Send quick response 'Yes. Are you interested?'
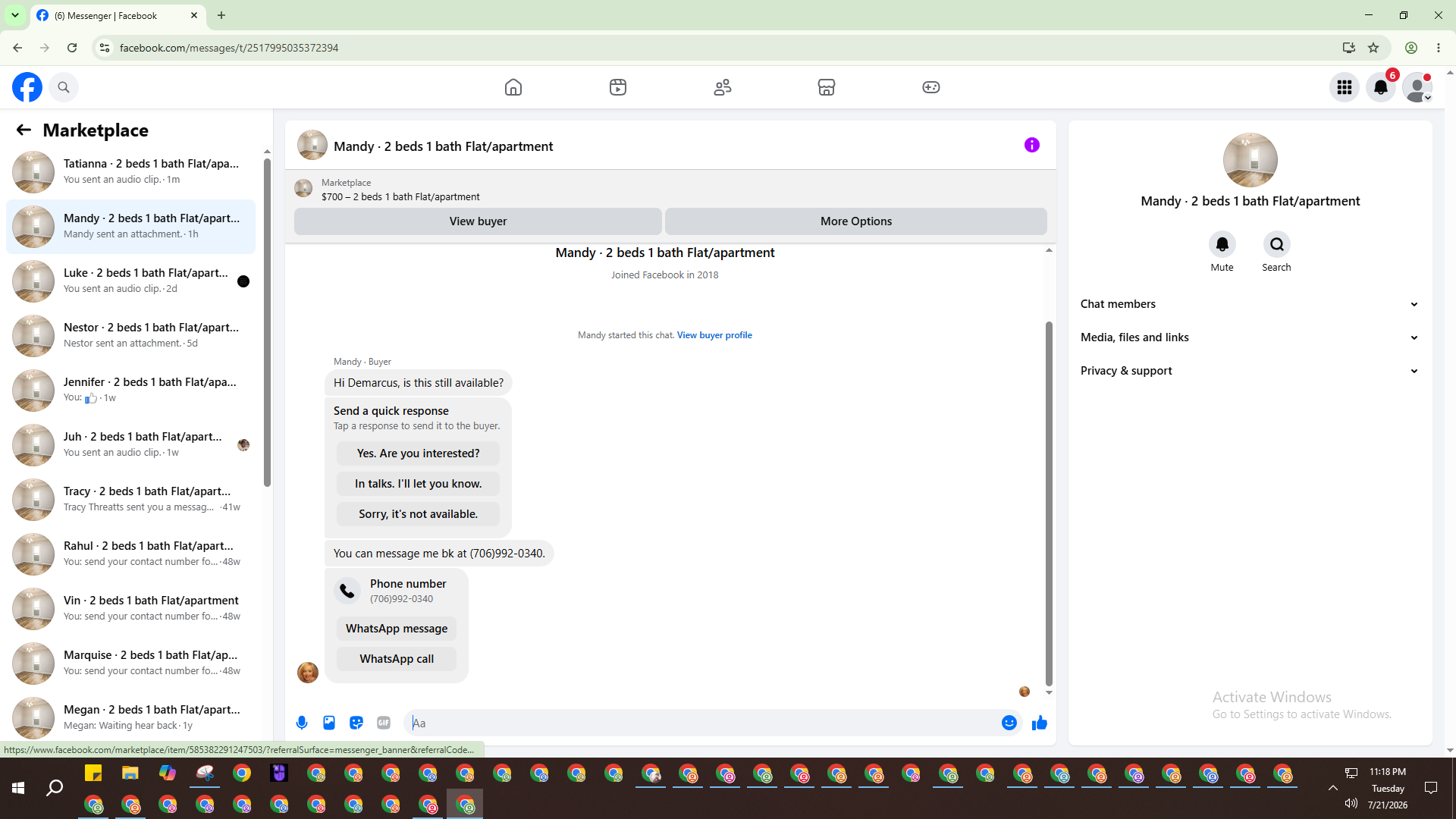 coord(418,453)
